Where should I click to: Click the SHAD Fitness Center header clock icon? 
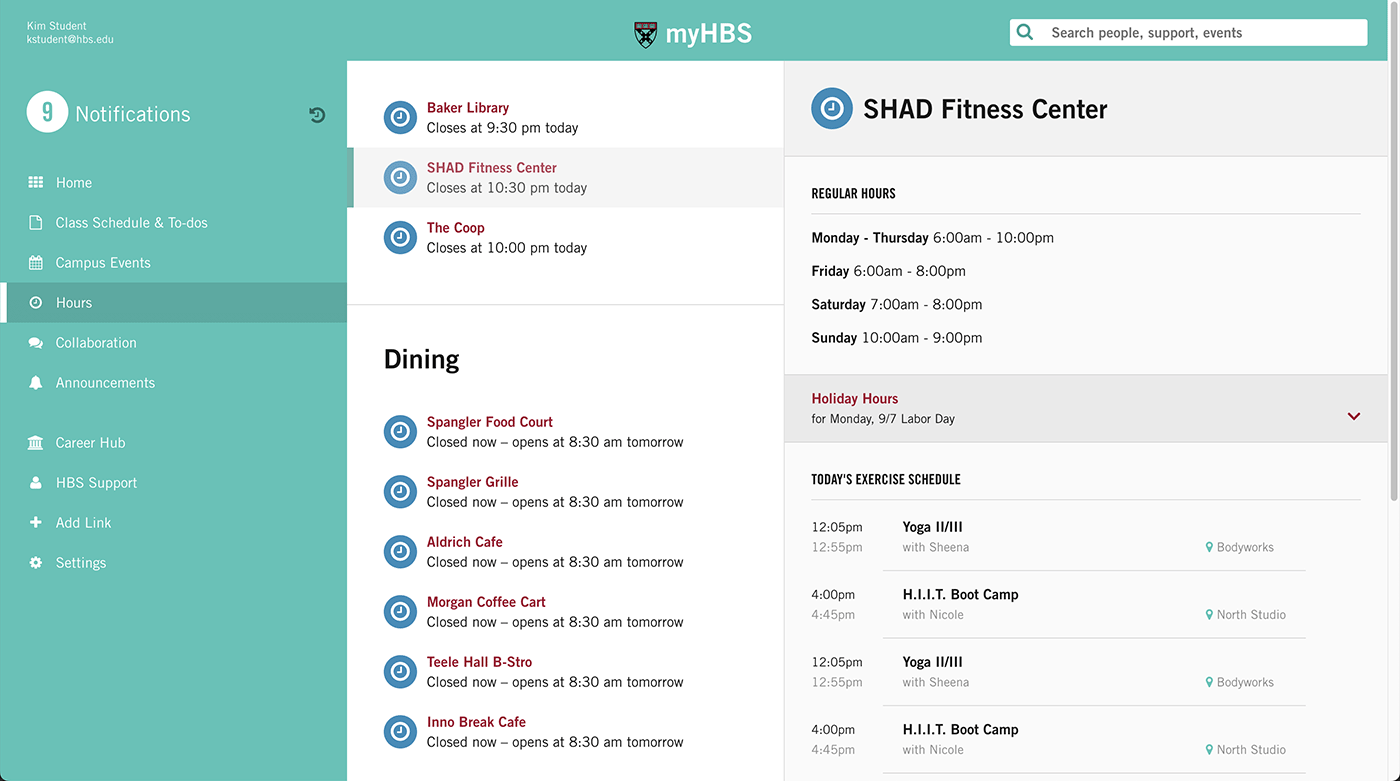[x=831, y=108]
